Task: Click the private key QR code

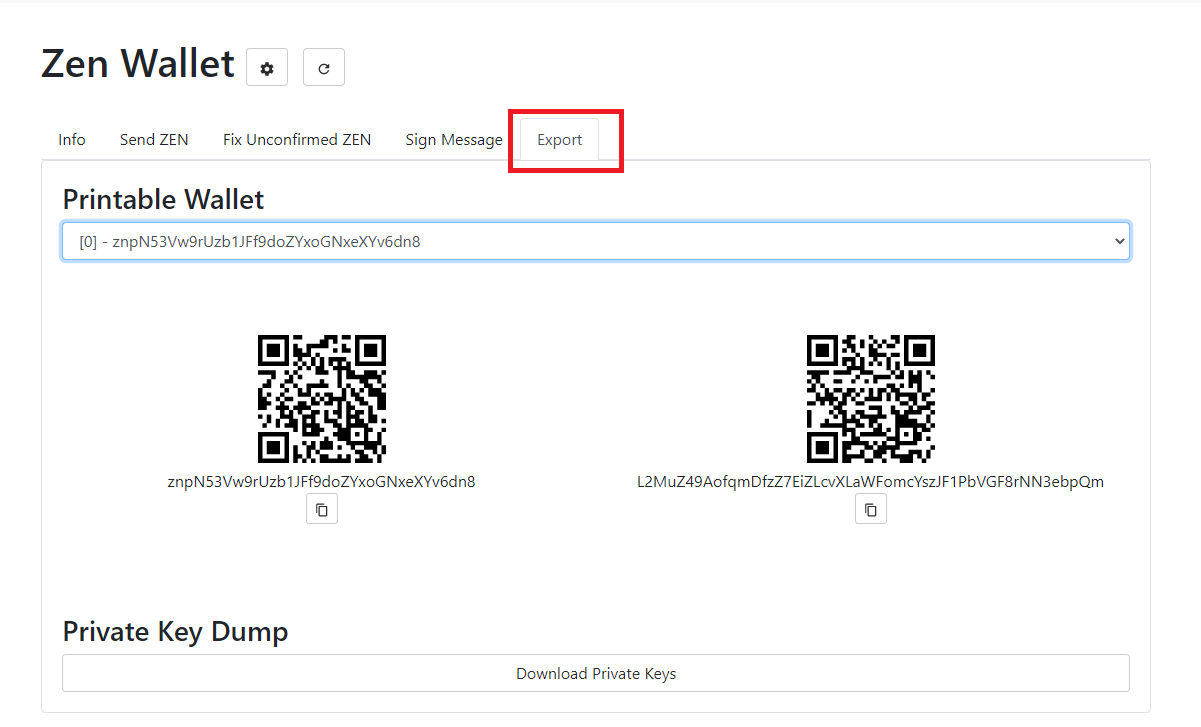Action: tap(871, 399)
